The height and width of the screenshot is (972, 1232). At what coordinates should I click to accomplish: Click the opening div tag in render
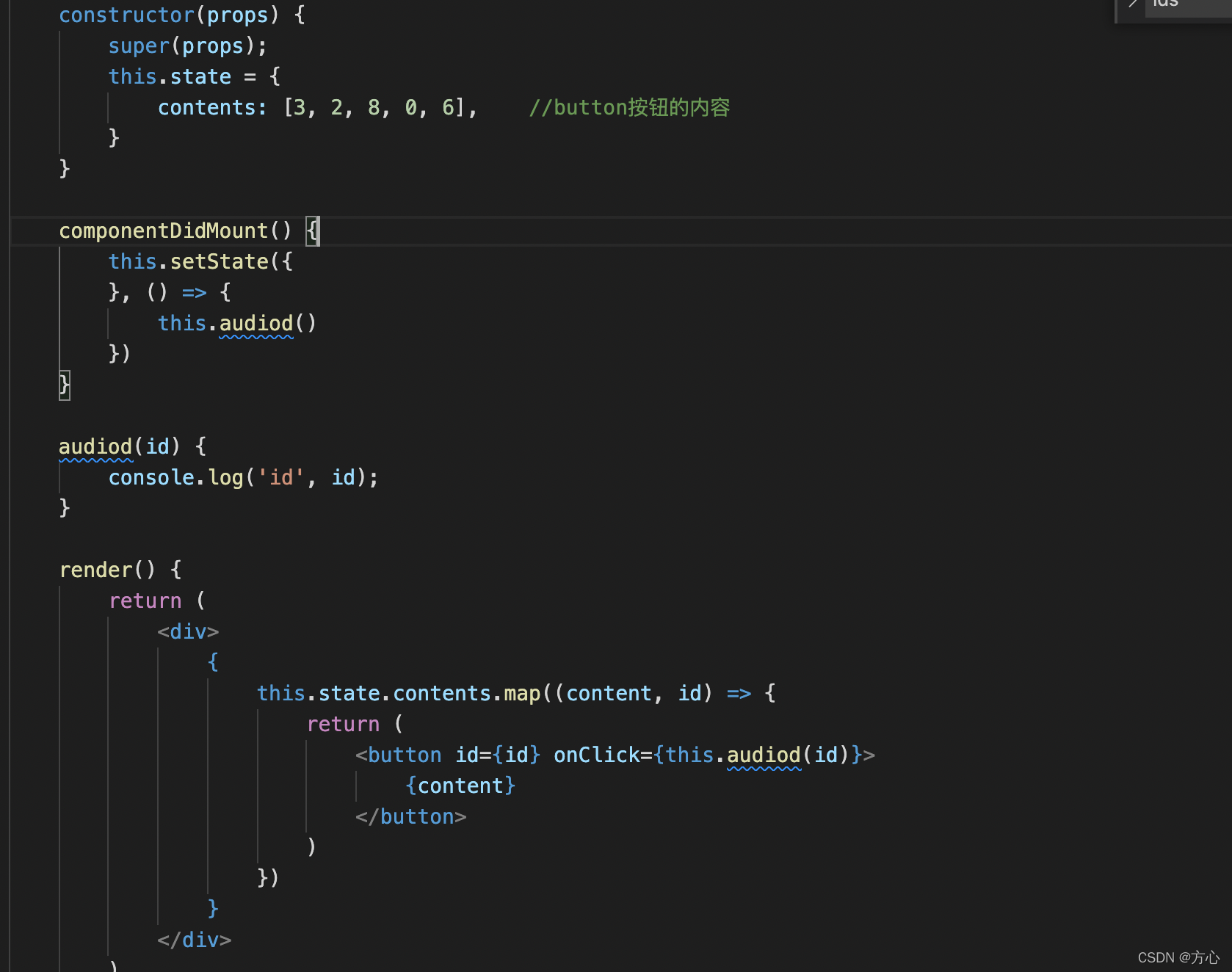[186, 631]
